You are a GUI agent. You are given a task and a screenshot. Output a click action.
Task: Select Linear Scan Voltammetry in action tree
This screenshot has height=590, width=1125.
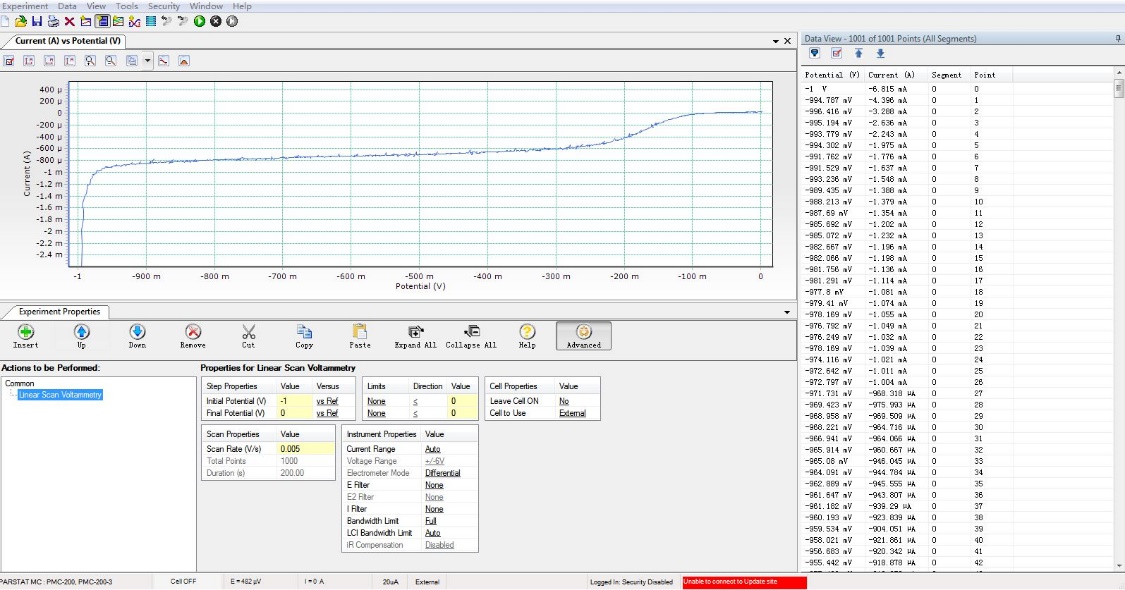click(60, 395)
